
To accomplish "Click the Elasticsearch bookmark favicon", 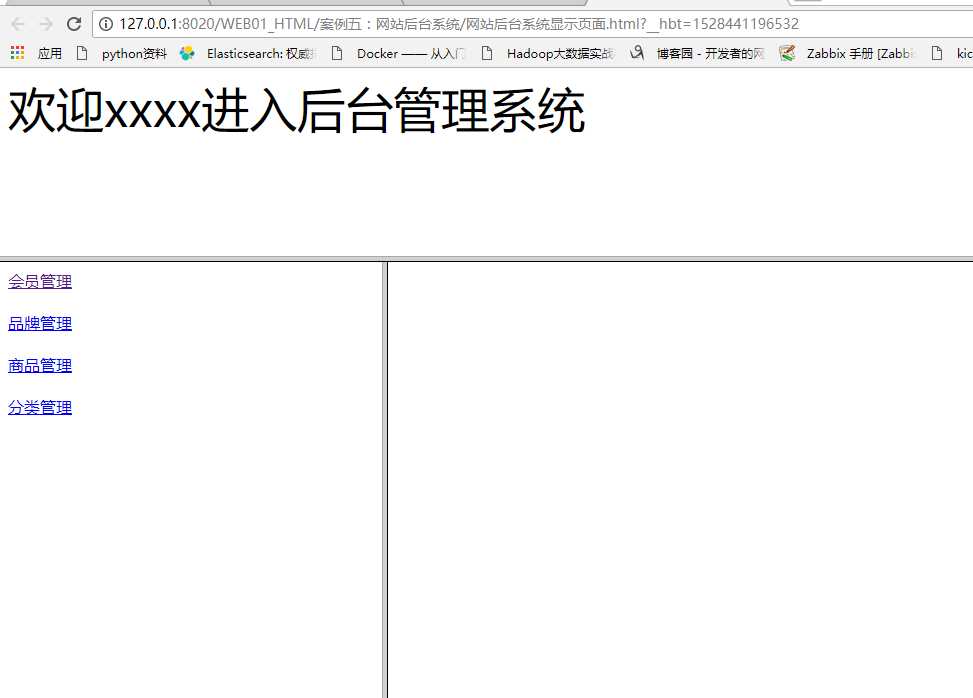I will [187, 53].
